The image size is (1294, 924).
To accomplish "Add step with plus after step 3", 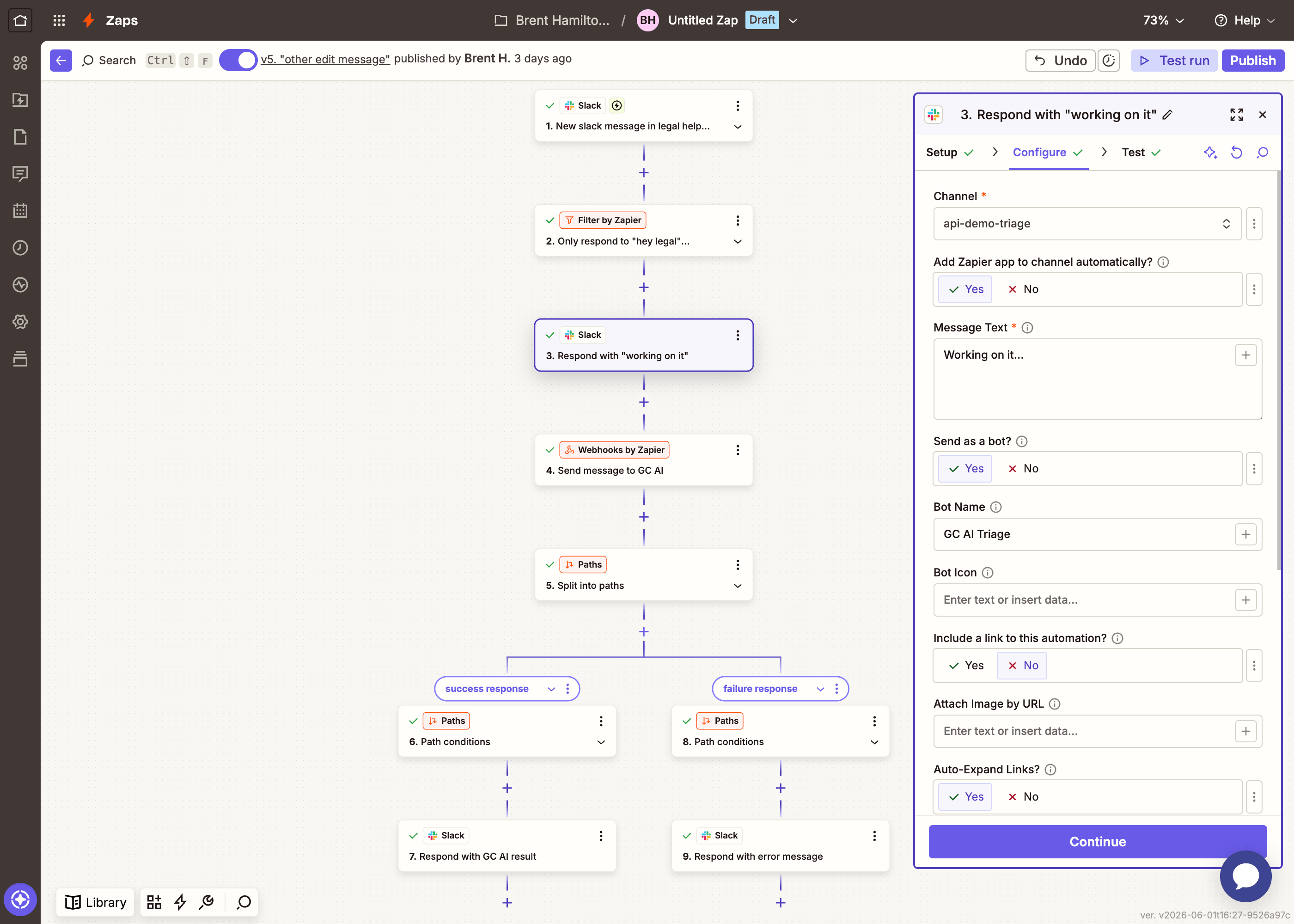I will pyautogui.click(x=644, y=402).
